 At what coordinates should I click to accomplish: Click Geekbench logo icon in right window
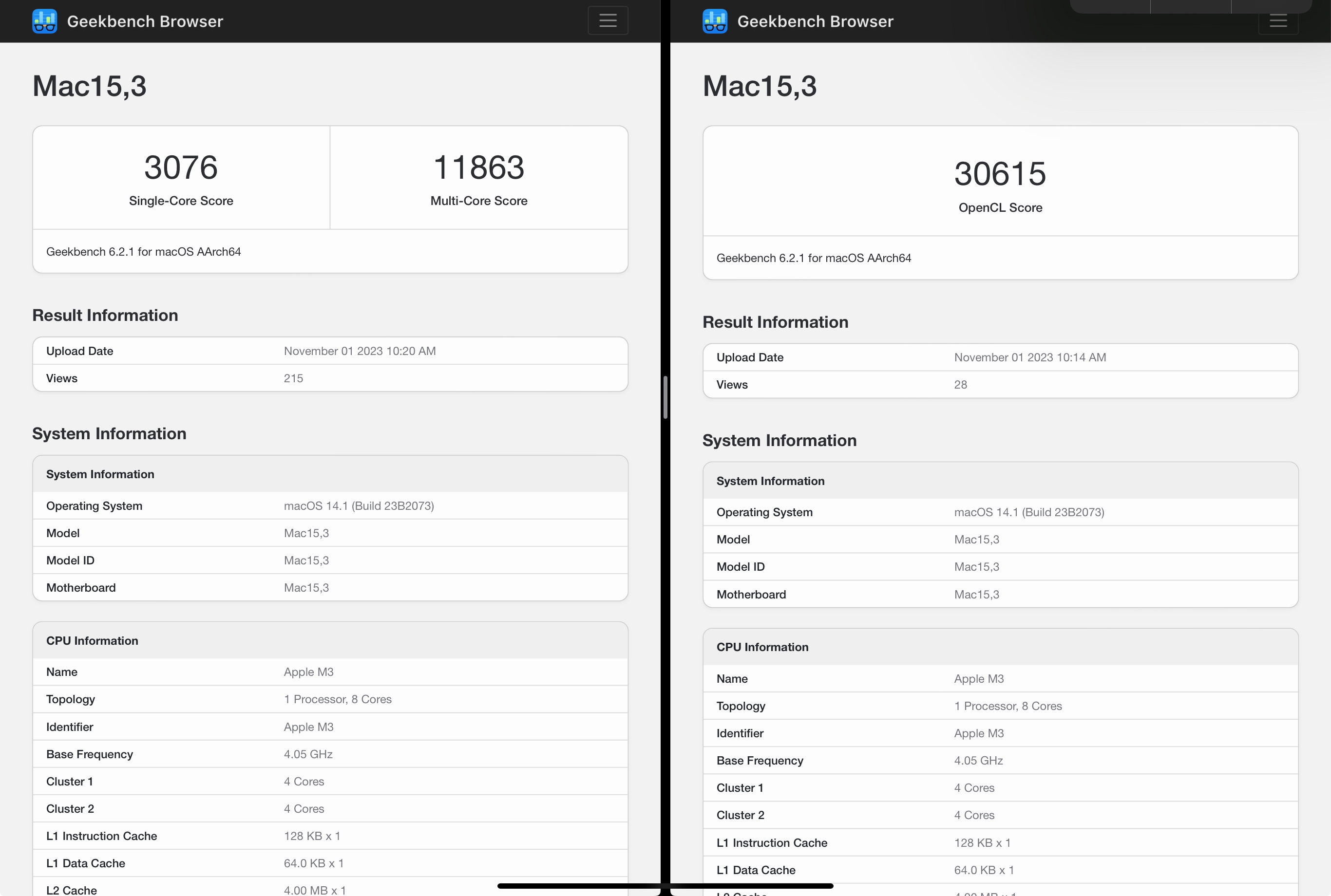[x=715, y=21]
